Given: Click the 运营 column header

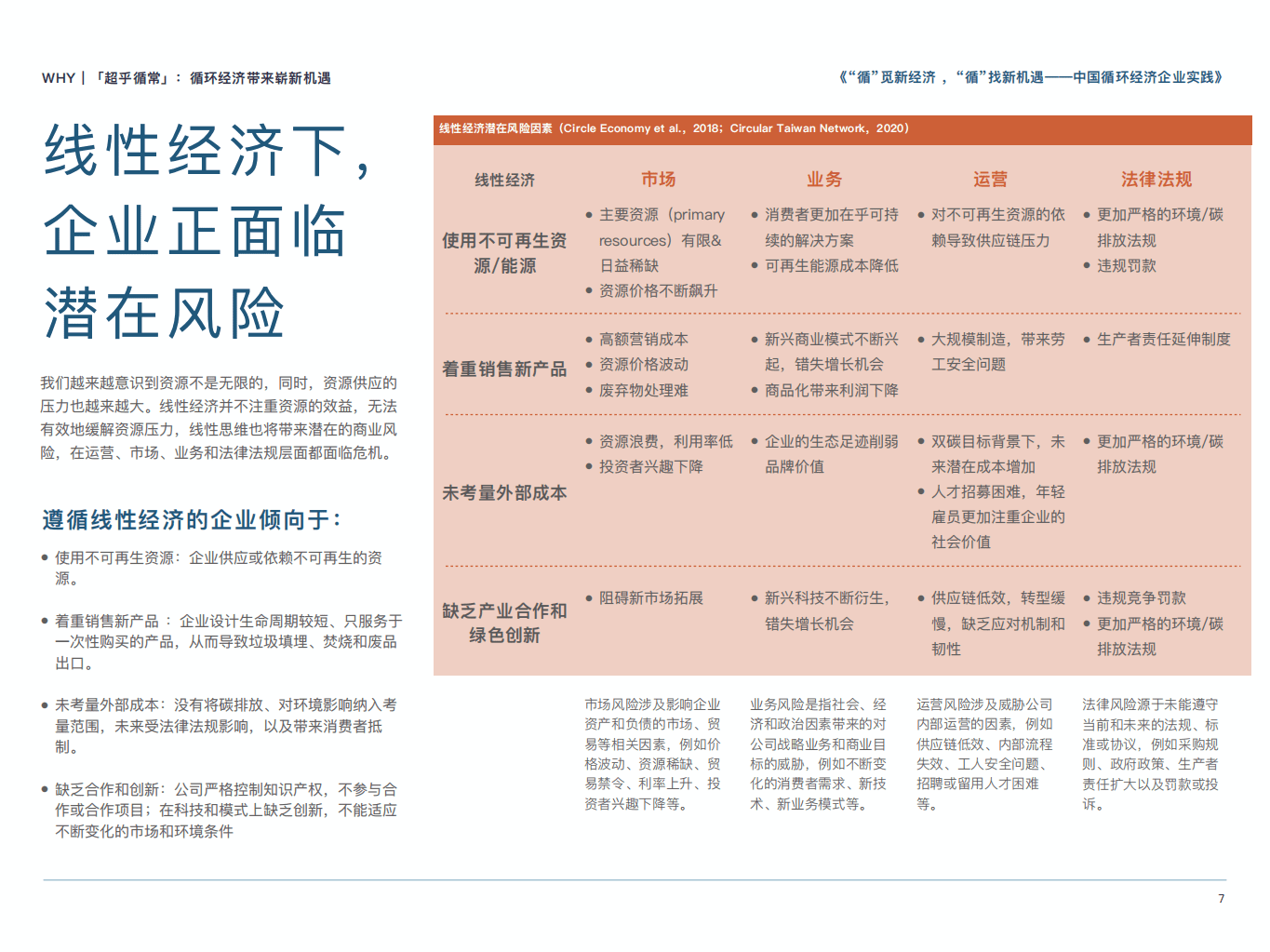Looking at the screenshot, I should 990,179.
